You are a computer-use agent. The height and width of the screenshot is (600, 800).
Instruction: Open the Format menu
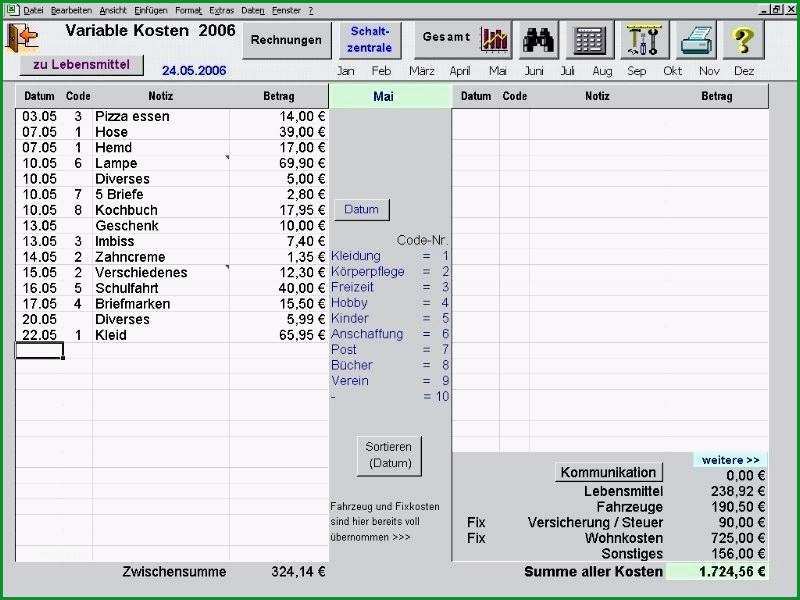(x=188, y=10)
